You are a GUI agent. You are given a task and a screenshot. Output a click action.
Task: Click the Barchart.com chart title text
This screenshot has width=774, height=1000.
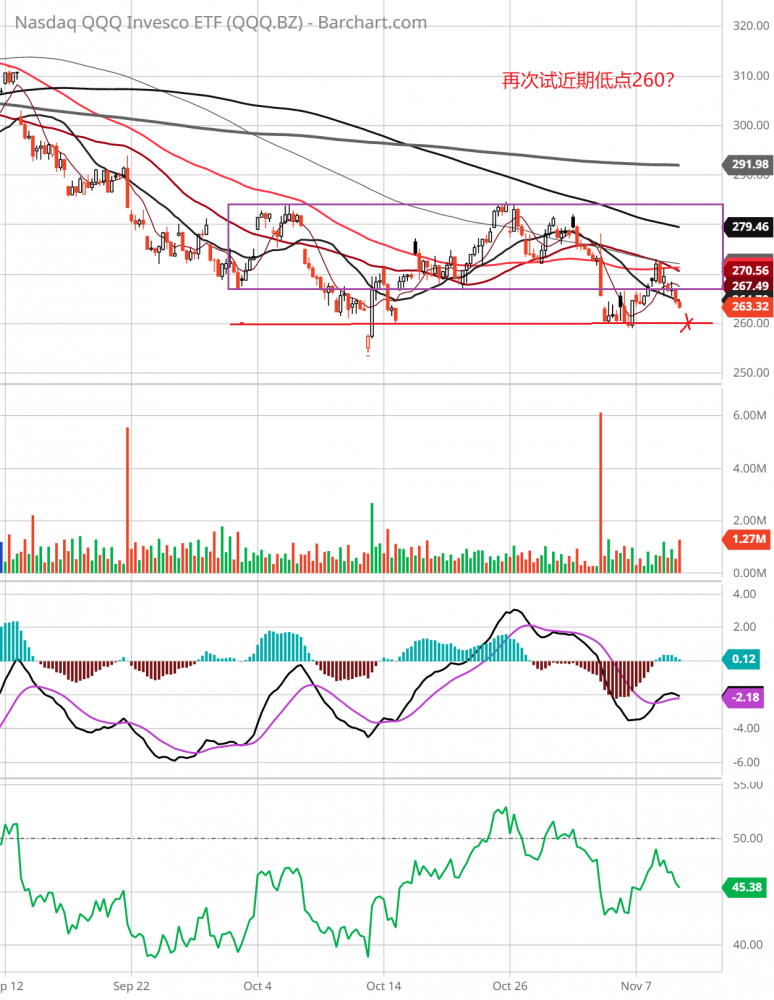[214, 22]
